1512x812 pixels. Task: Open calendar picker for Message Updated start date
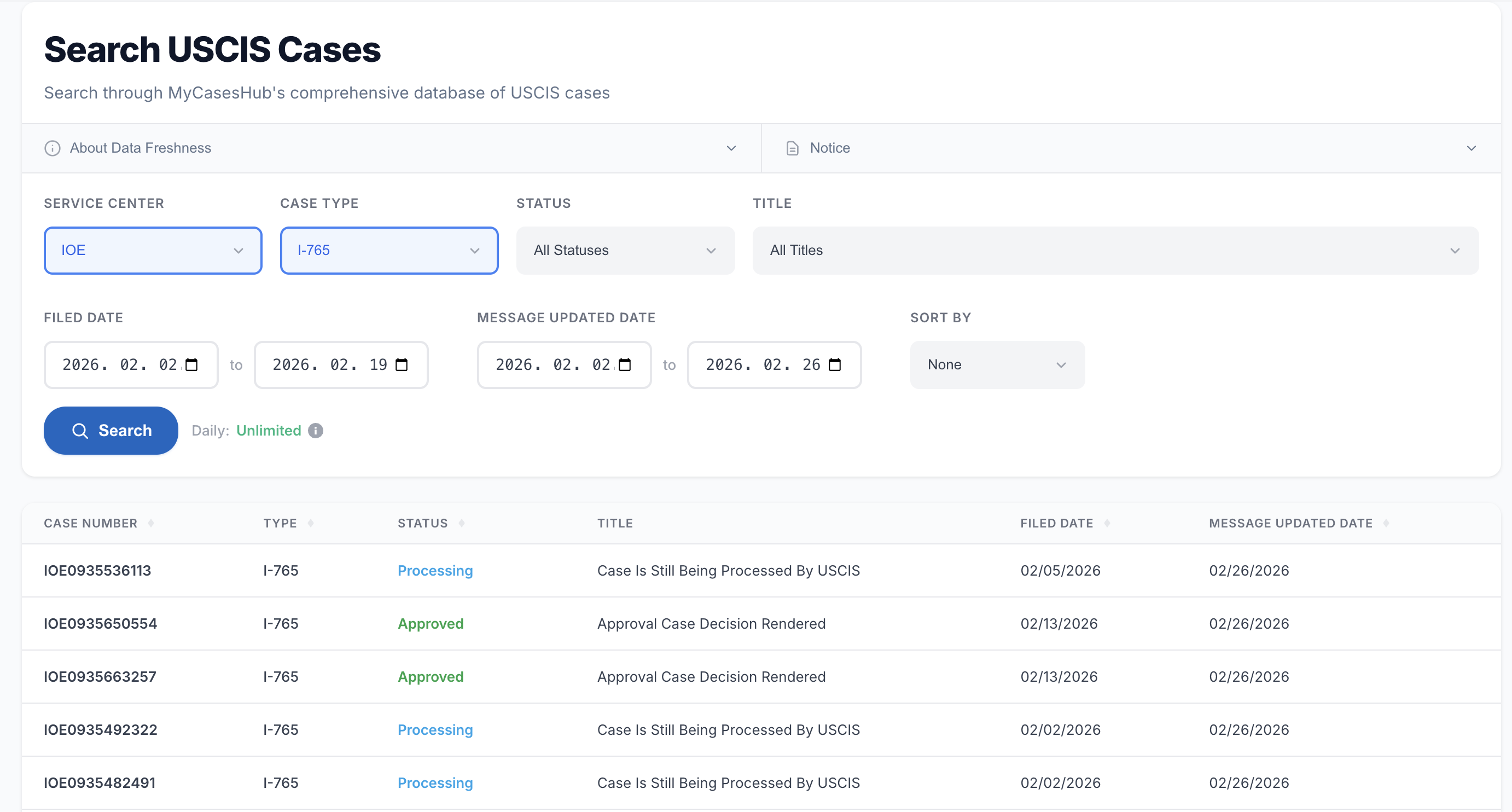(625, 364)
